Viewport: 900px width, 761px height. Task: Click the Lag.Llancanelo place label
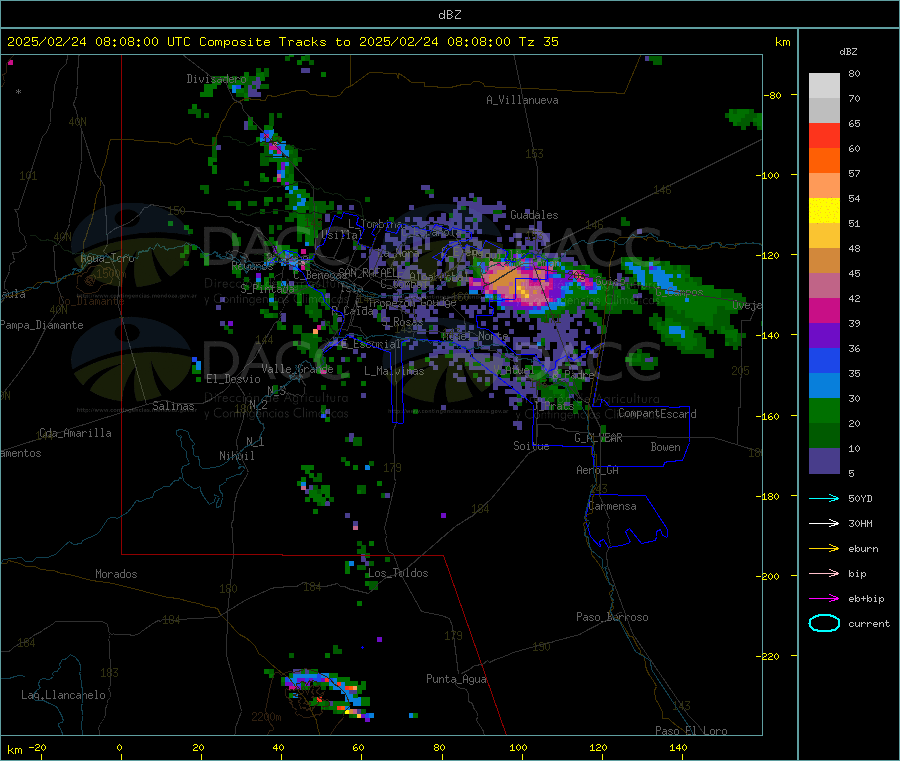point(63,695)
